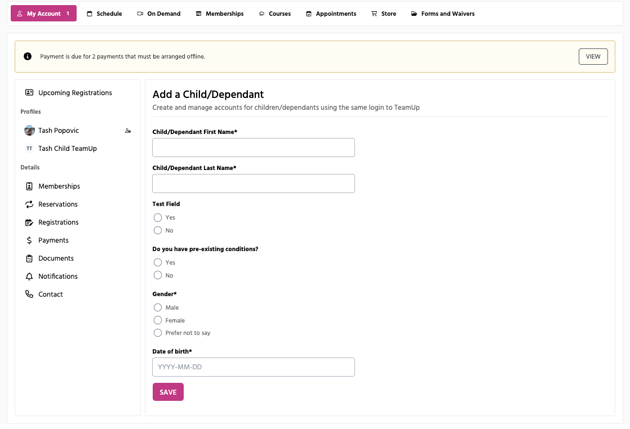This screenshot has height=429, width=630.
Task: Select Yes for Test Field
Action: tap(158, 217)
